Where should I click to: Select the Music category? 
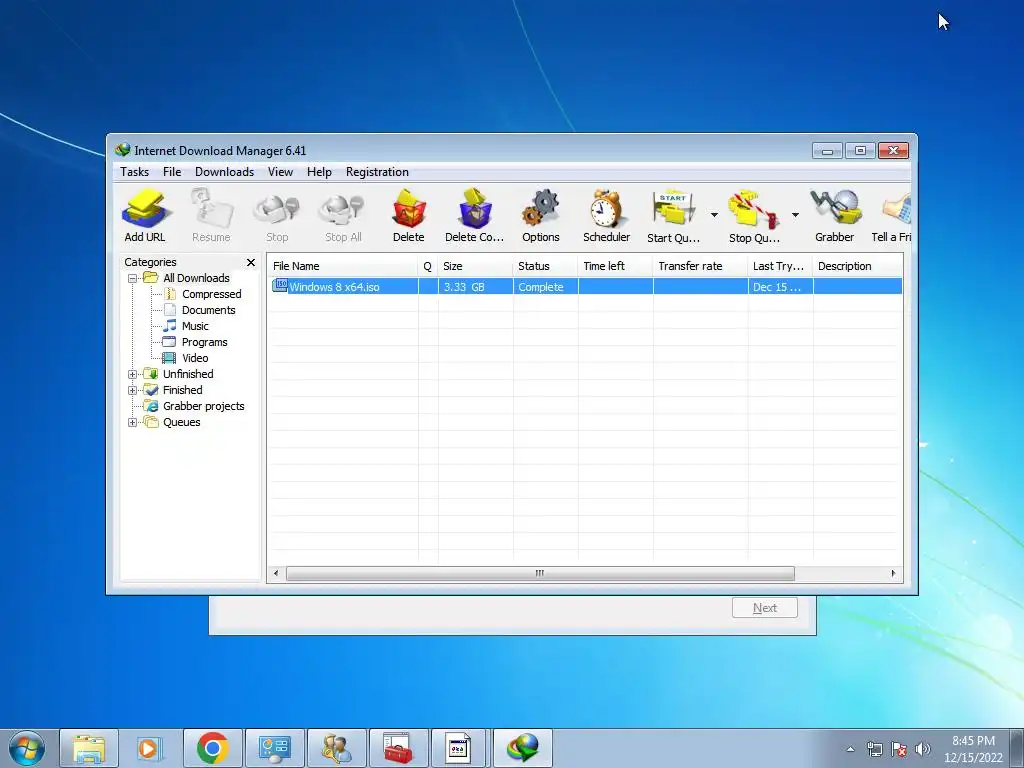point(195,326)
